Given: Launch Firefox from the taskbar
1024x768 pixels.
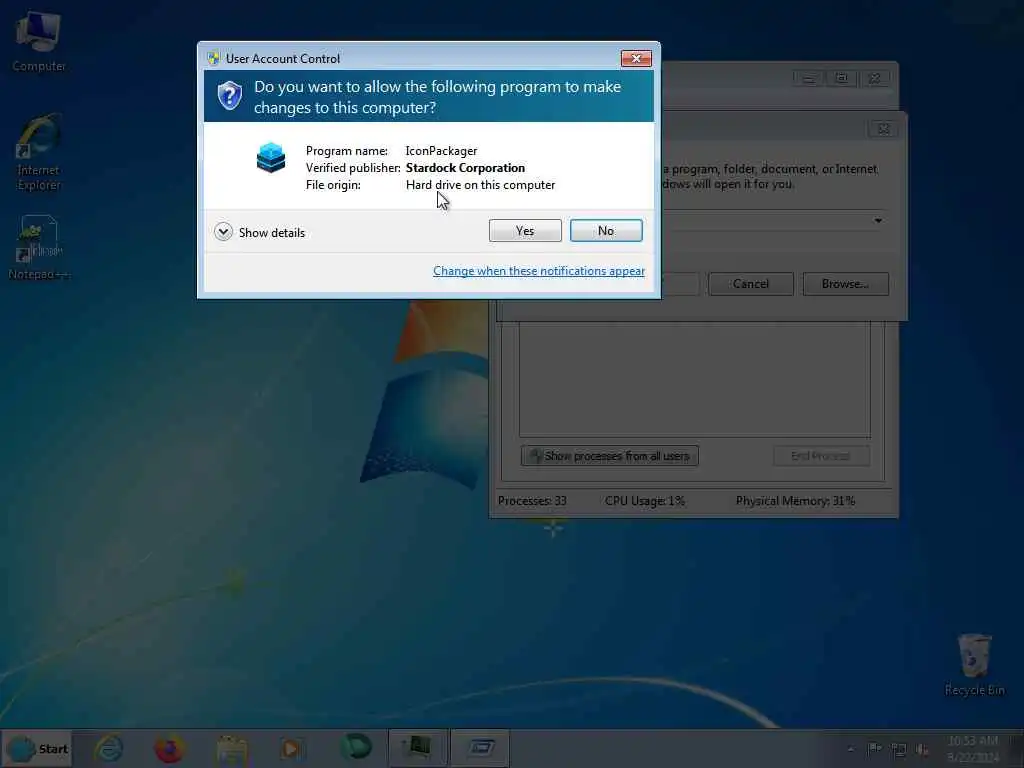Looking at the screenshot, I should tap(169, 748).
